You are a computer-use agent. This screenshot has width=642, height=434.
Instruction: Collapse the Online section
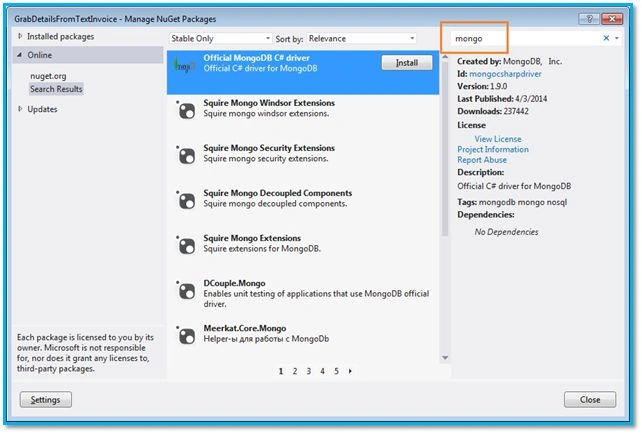(20, 55)
